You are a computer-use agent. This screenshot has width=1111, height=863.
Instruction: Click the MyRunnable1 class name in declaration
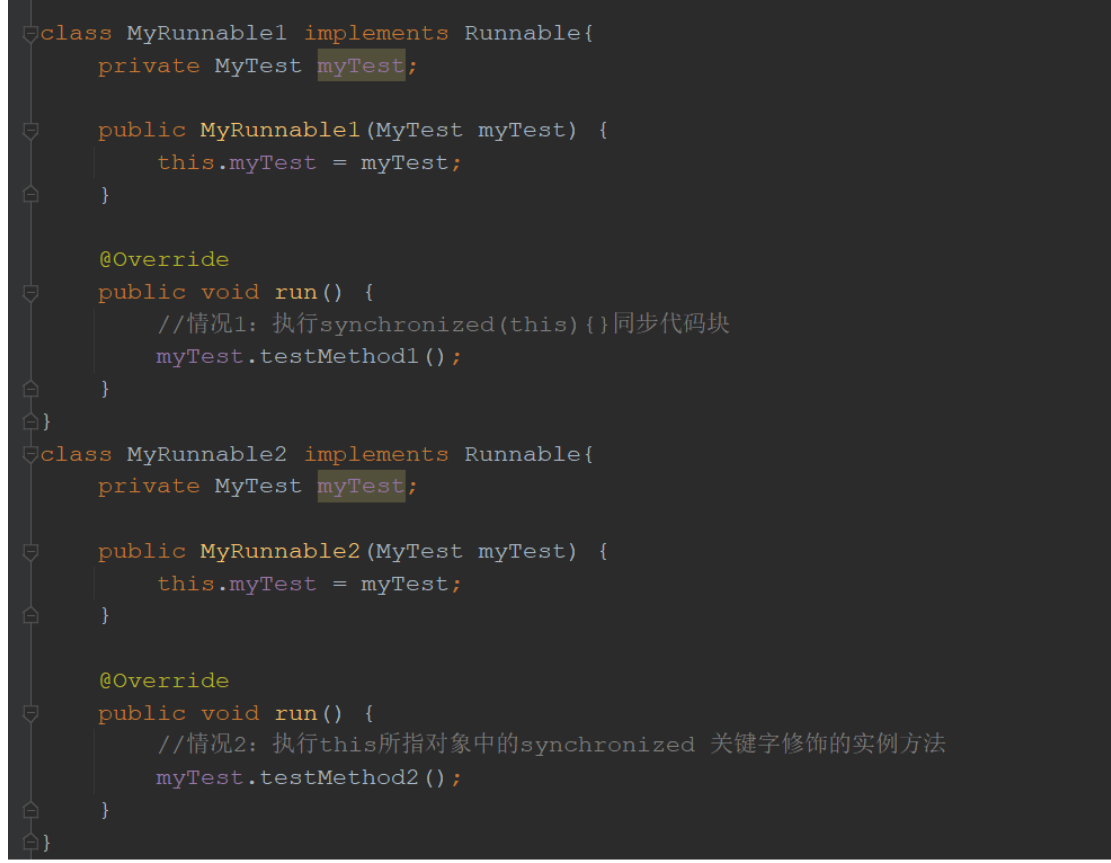coord(206,34)
